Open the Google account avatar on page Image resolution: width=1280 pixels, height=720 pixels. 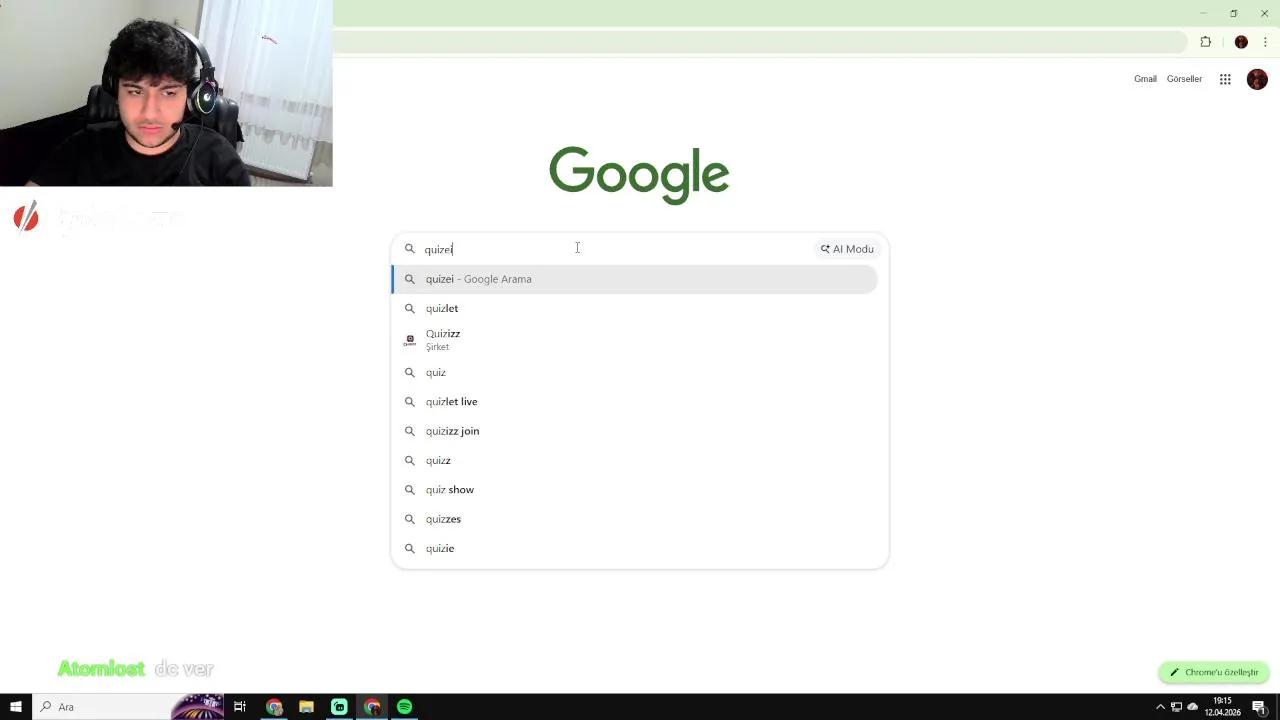click(1258, 79)
